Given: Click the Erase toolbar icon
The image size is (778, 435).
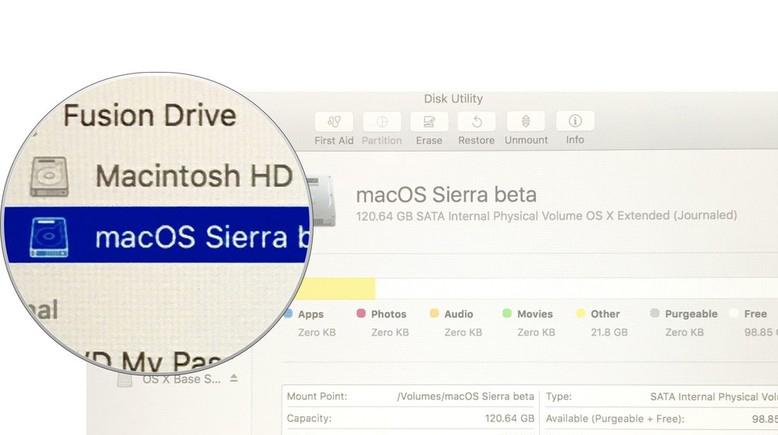Looking at the screenshot, I should point(429,122).
